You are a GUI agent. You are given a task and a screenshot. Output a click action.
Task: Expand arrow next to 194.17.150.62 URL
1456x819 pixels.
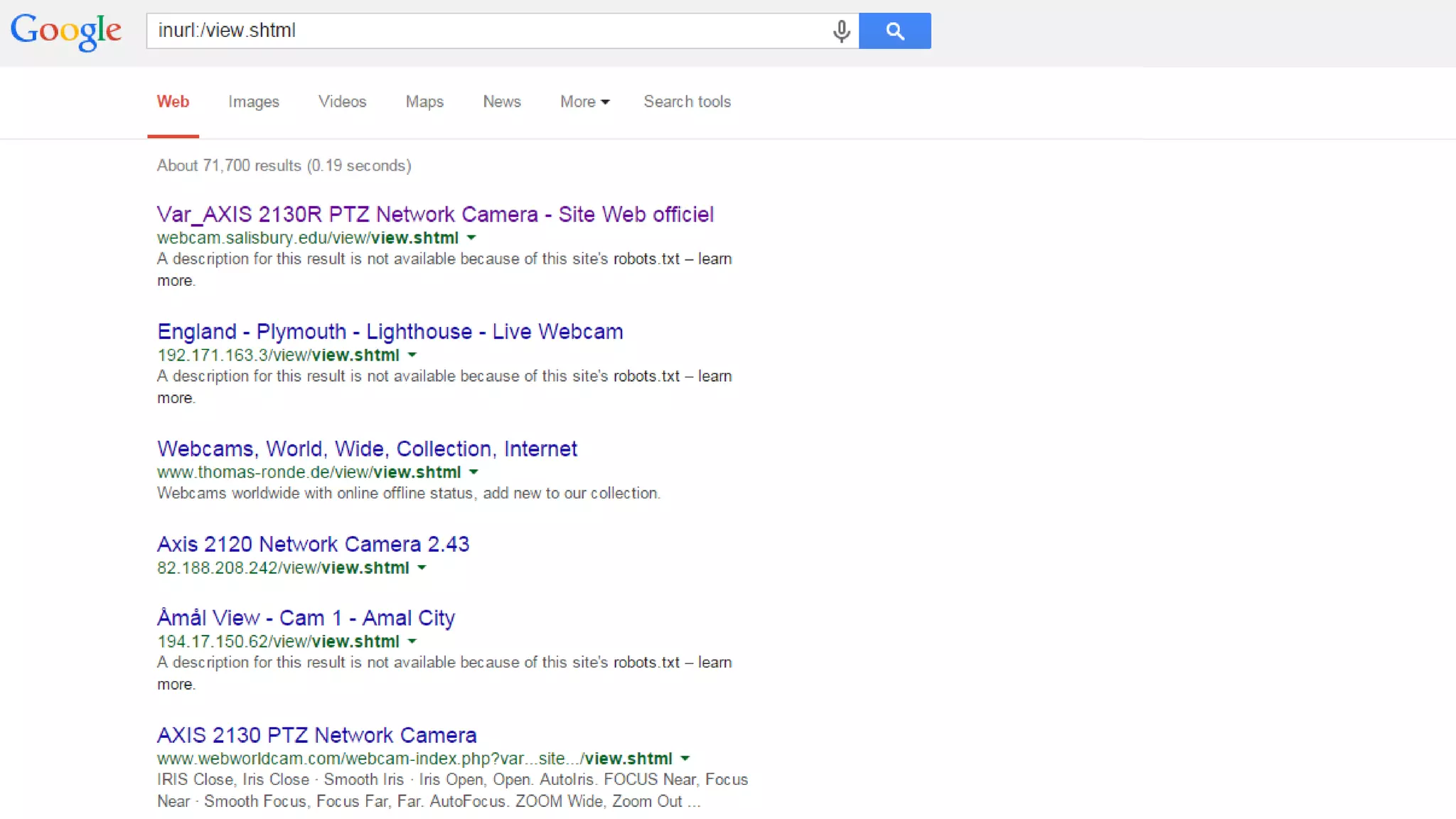coord(412,642)
